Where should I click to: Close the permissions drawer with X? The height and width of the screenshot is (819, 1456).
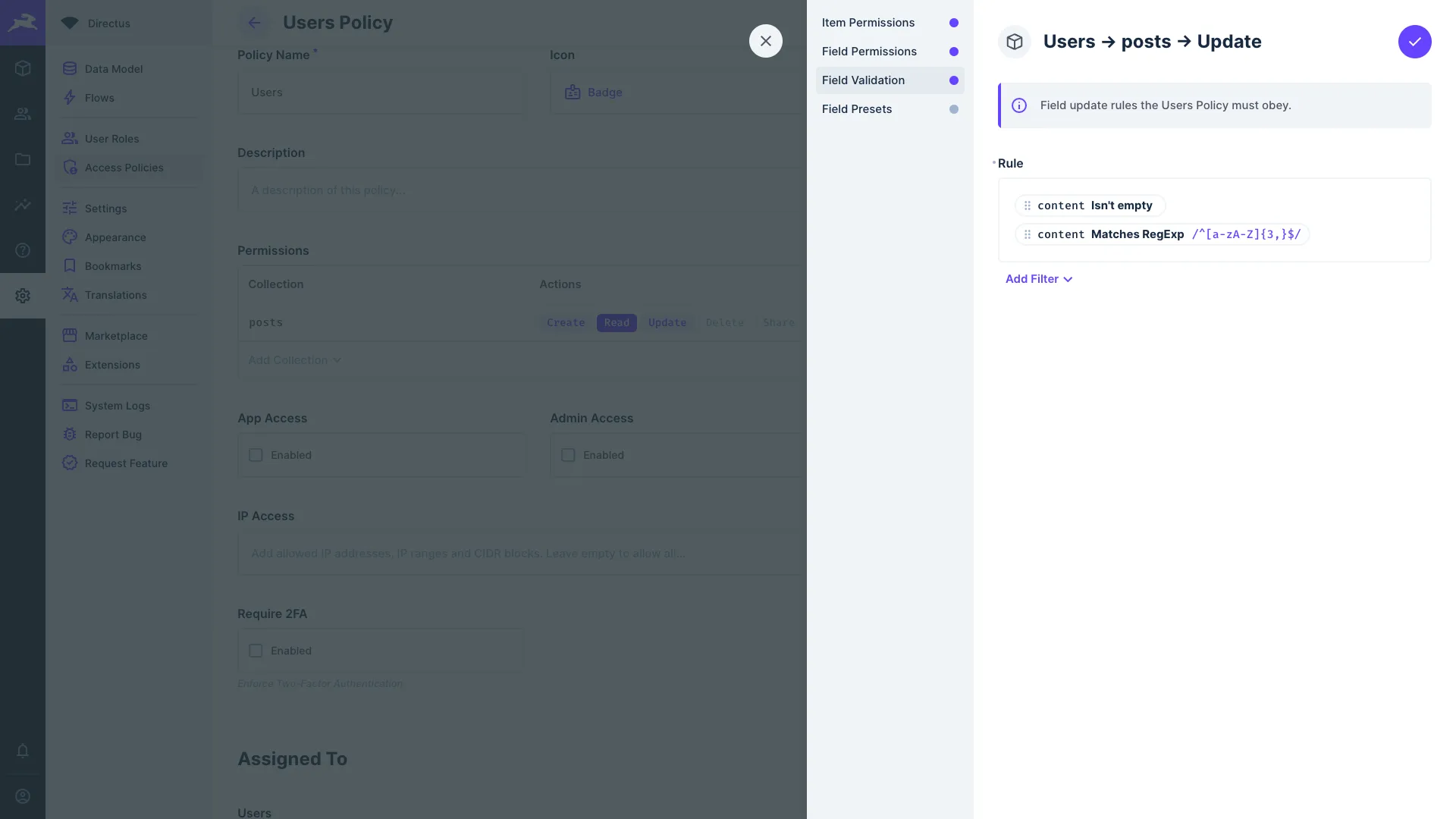tap(765, 41)
